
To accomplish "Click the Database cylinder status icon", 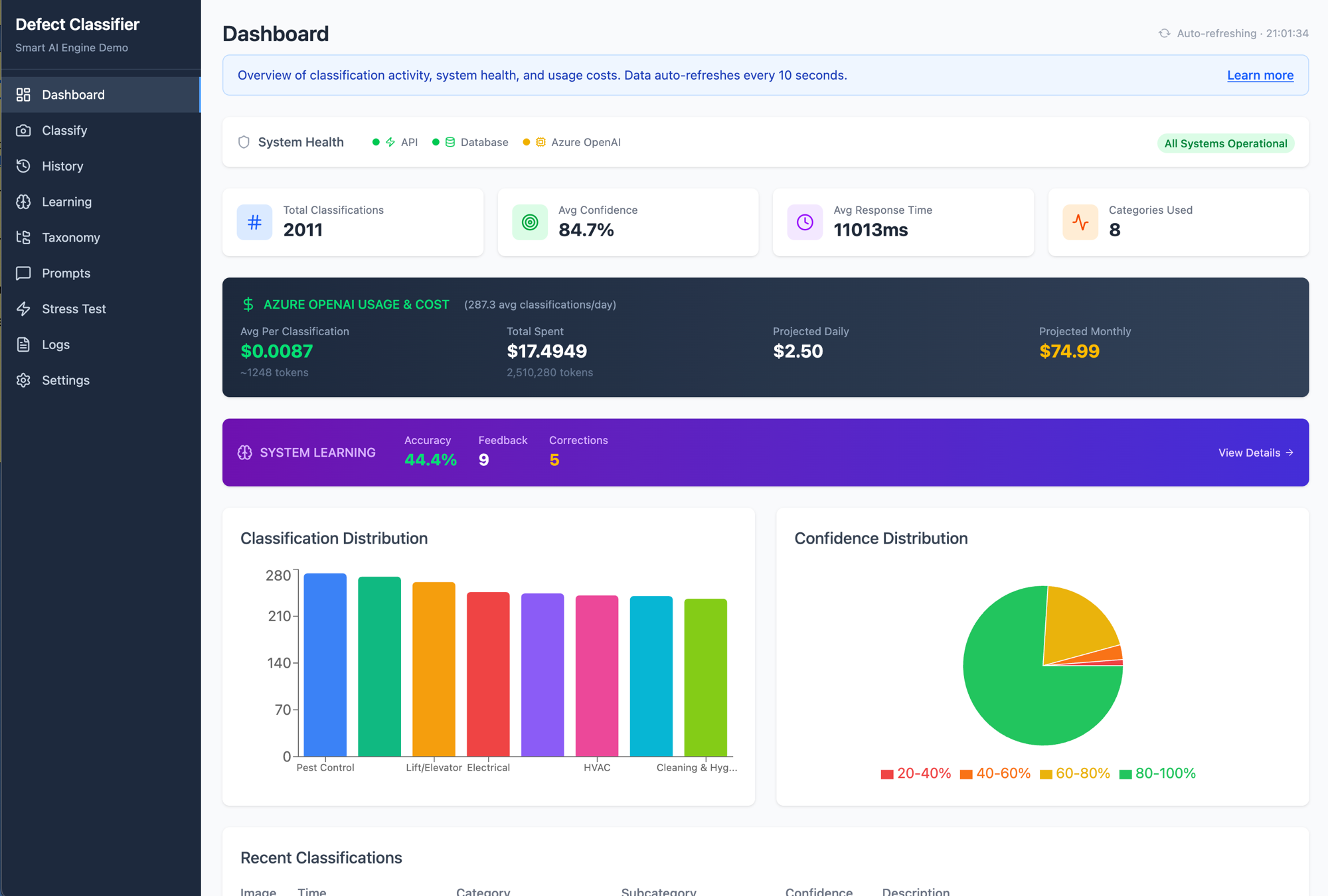I will (450, 142).
